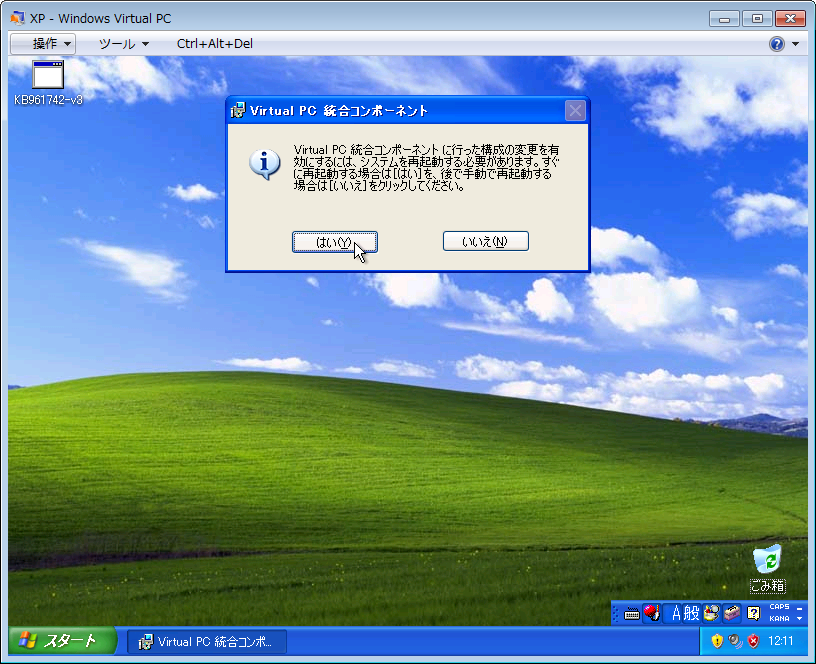Toggle KANA on the language bar

click(x=779, y=619)
